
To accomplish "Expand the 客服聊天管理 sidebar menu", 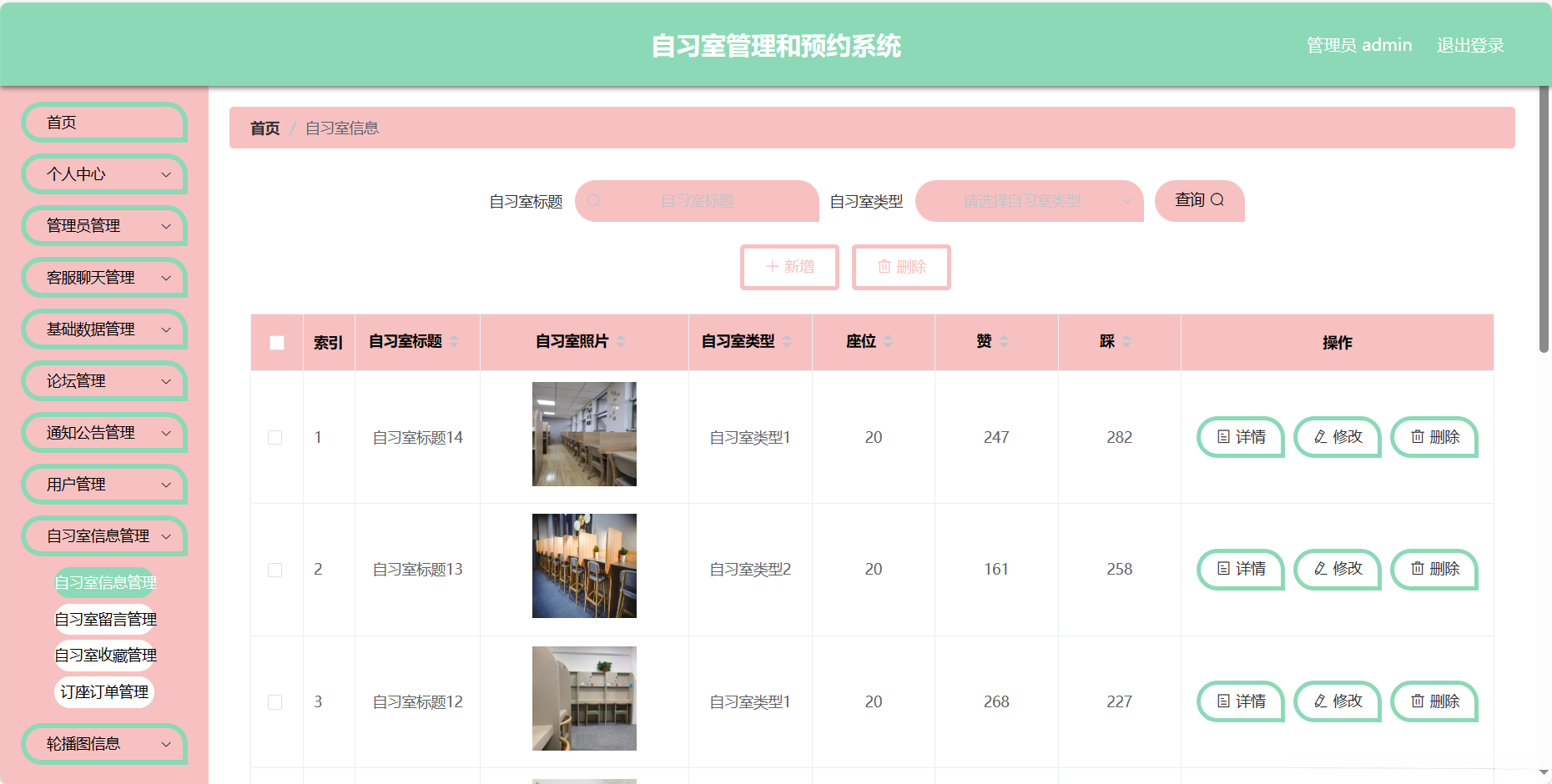I will [104, 278].
